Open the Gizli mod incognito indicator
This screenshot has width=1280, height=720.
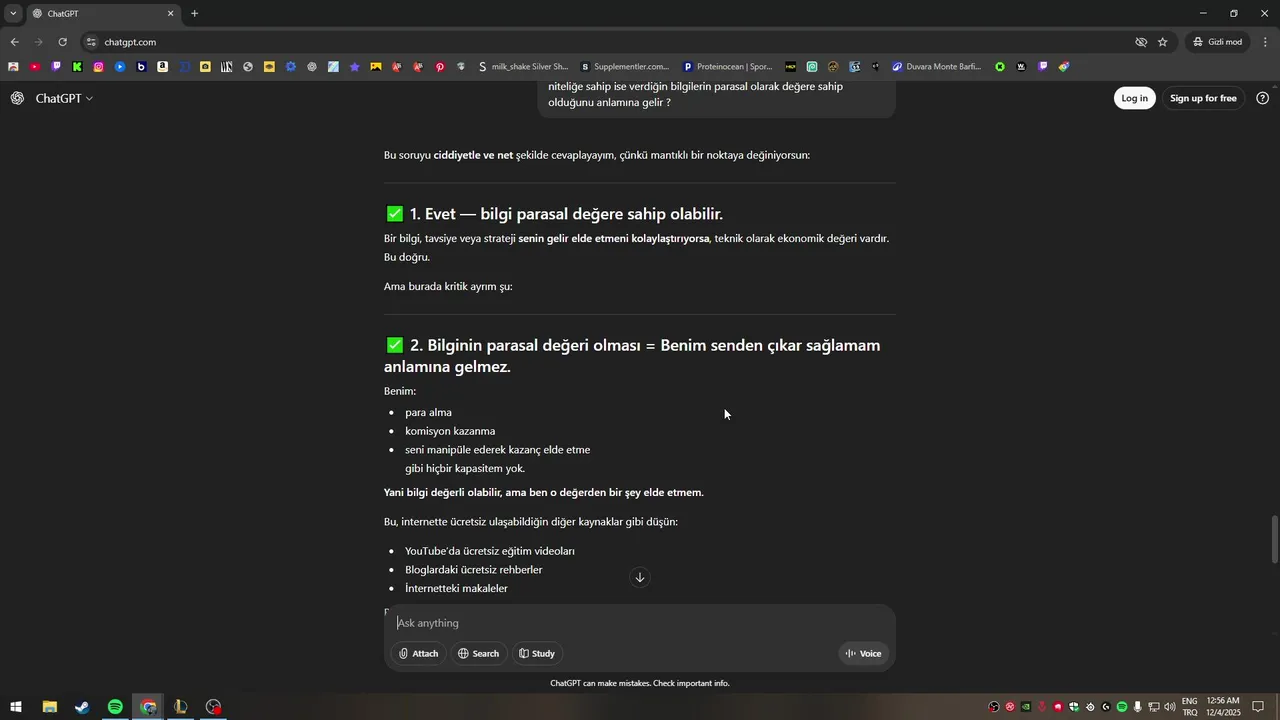click(x=1217, y=42)
